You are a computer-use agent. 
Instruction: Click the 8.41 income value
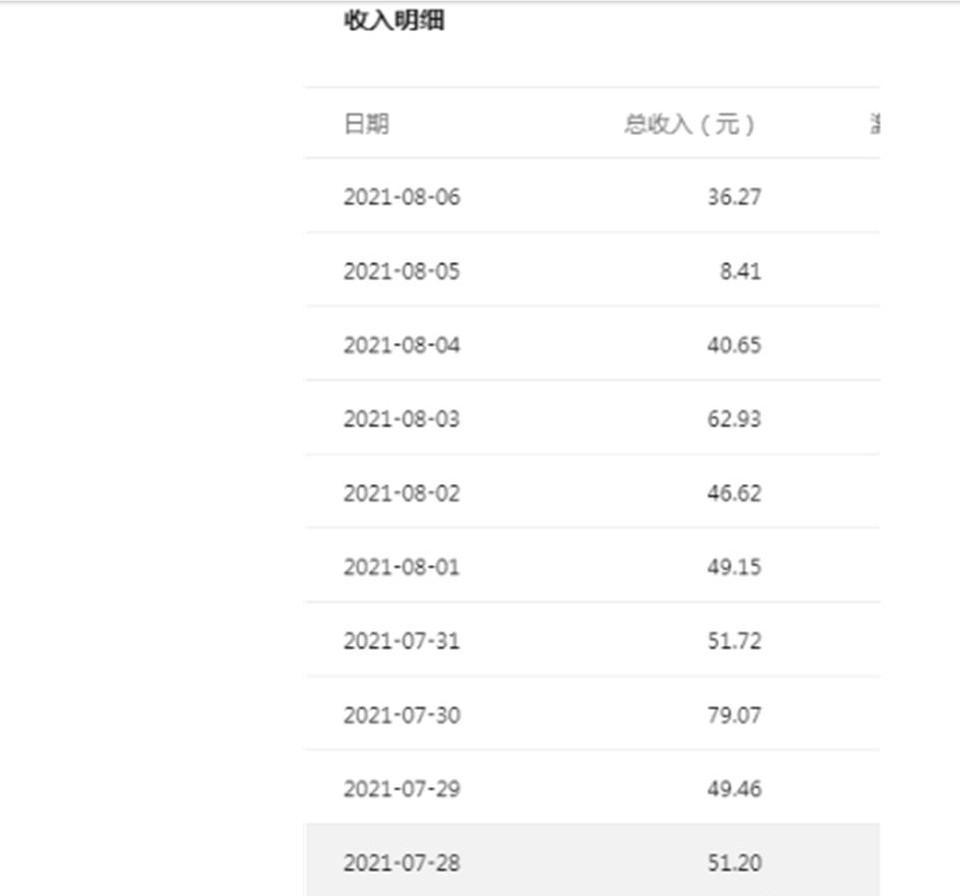(x=740, y=271)
